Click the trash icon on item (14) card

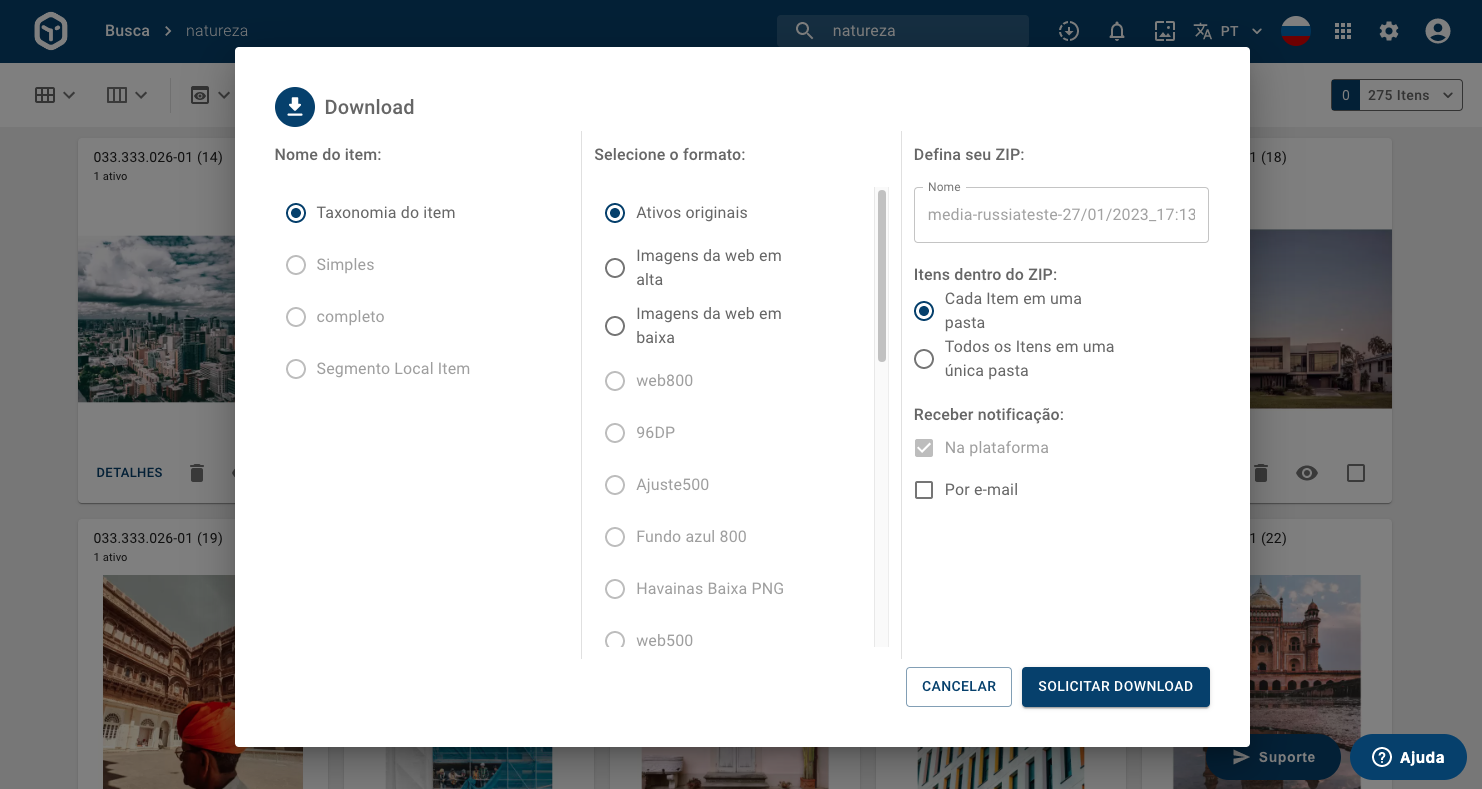click(x=197, y=473)
